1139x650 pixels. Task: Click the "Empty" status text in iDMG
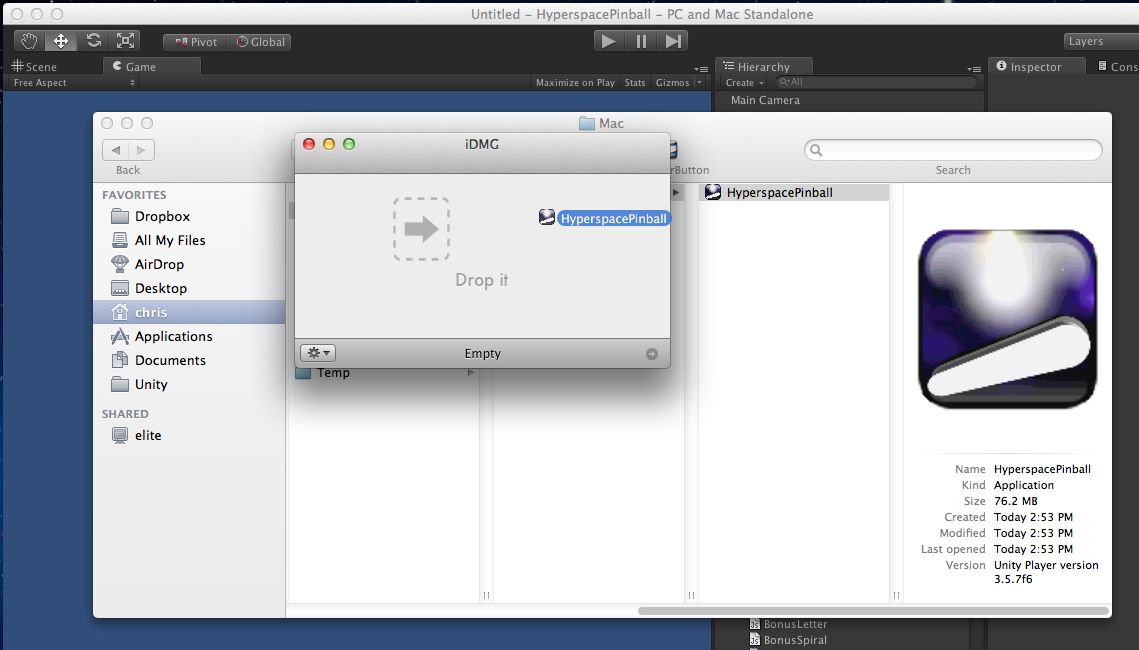(482, 354)
